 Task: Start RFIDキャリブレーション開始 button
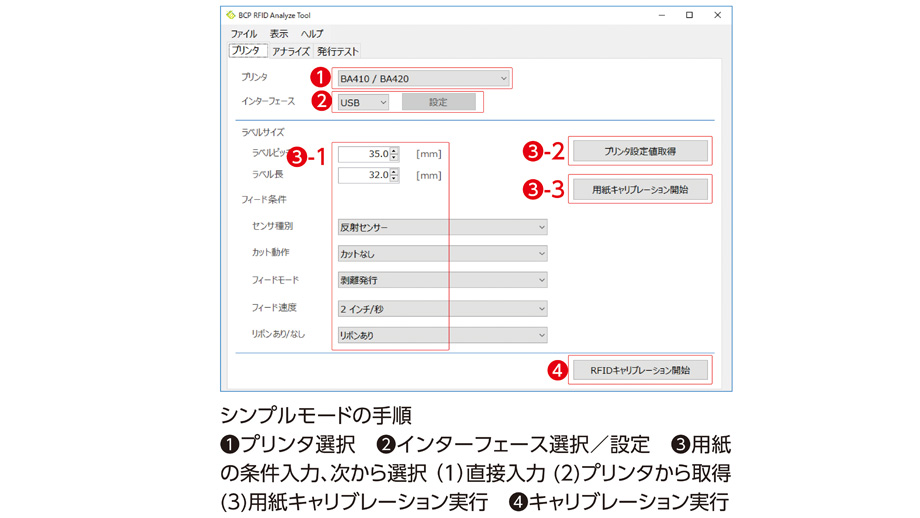click(x=640, y=370)
